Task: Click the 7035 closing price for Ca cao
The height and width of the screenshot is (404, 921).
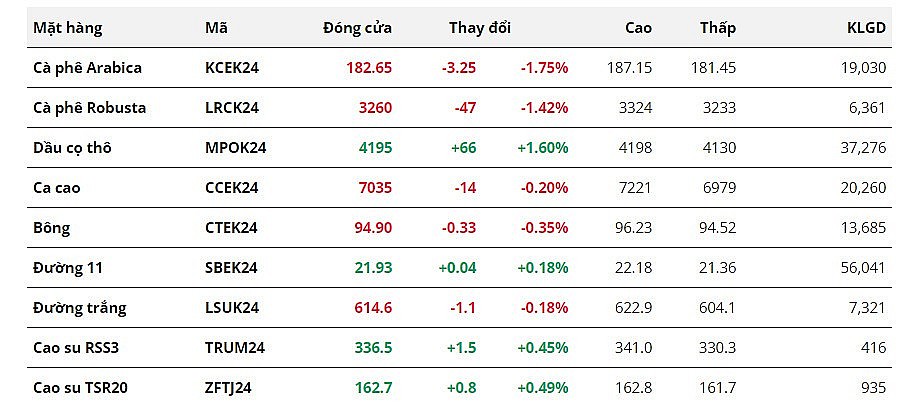Action: click(x=374, y=188)
